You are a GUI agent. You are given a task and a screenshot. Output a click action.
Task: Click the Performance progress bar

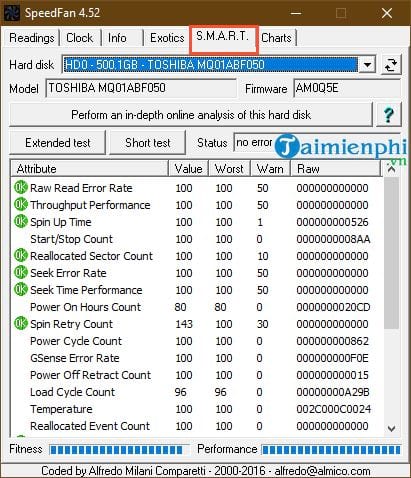[x=331, y=450]
